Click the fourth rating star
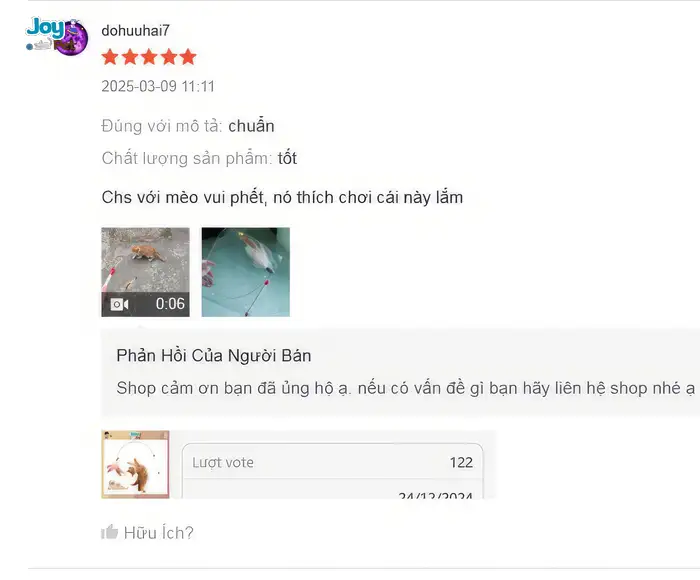 tap(169, 57)
